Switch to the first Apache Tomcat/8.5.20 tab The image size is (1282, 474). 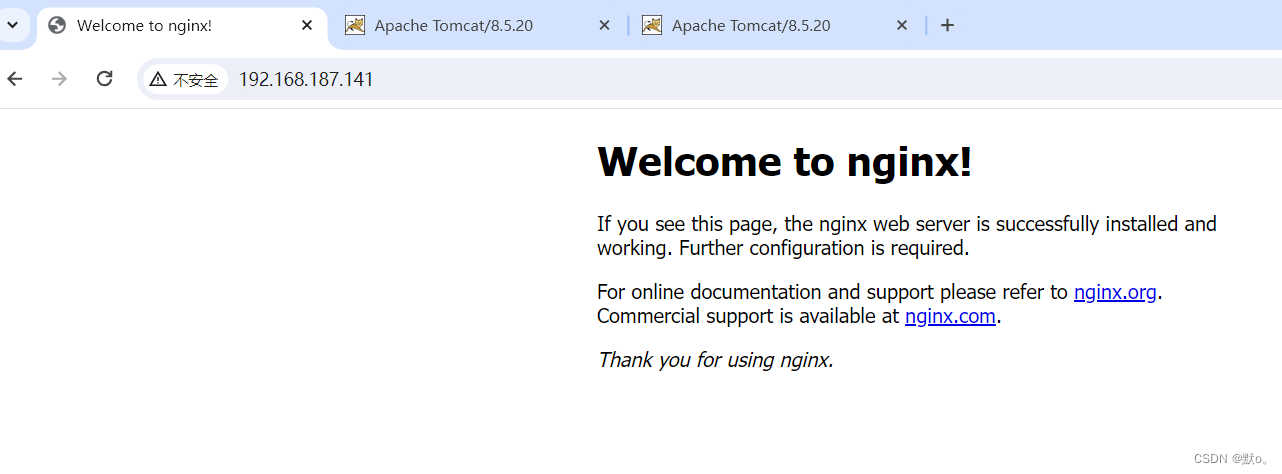point(478,26)
